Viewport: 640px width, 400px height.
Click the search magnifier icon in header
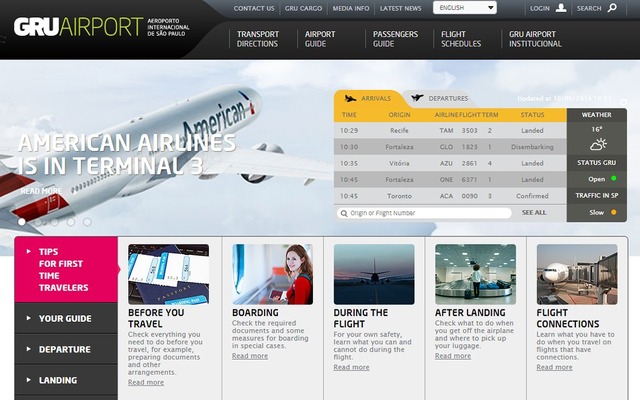click(612, 8)
